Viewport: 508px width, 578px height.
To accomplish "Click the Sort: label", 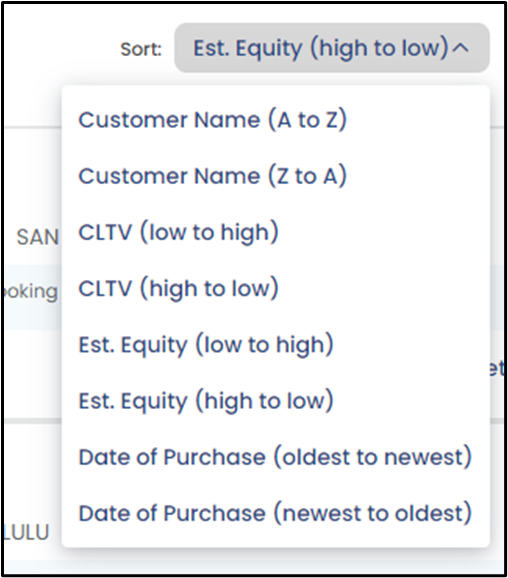I will 141,49.
